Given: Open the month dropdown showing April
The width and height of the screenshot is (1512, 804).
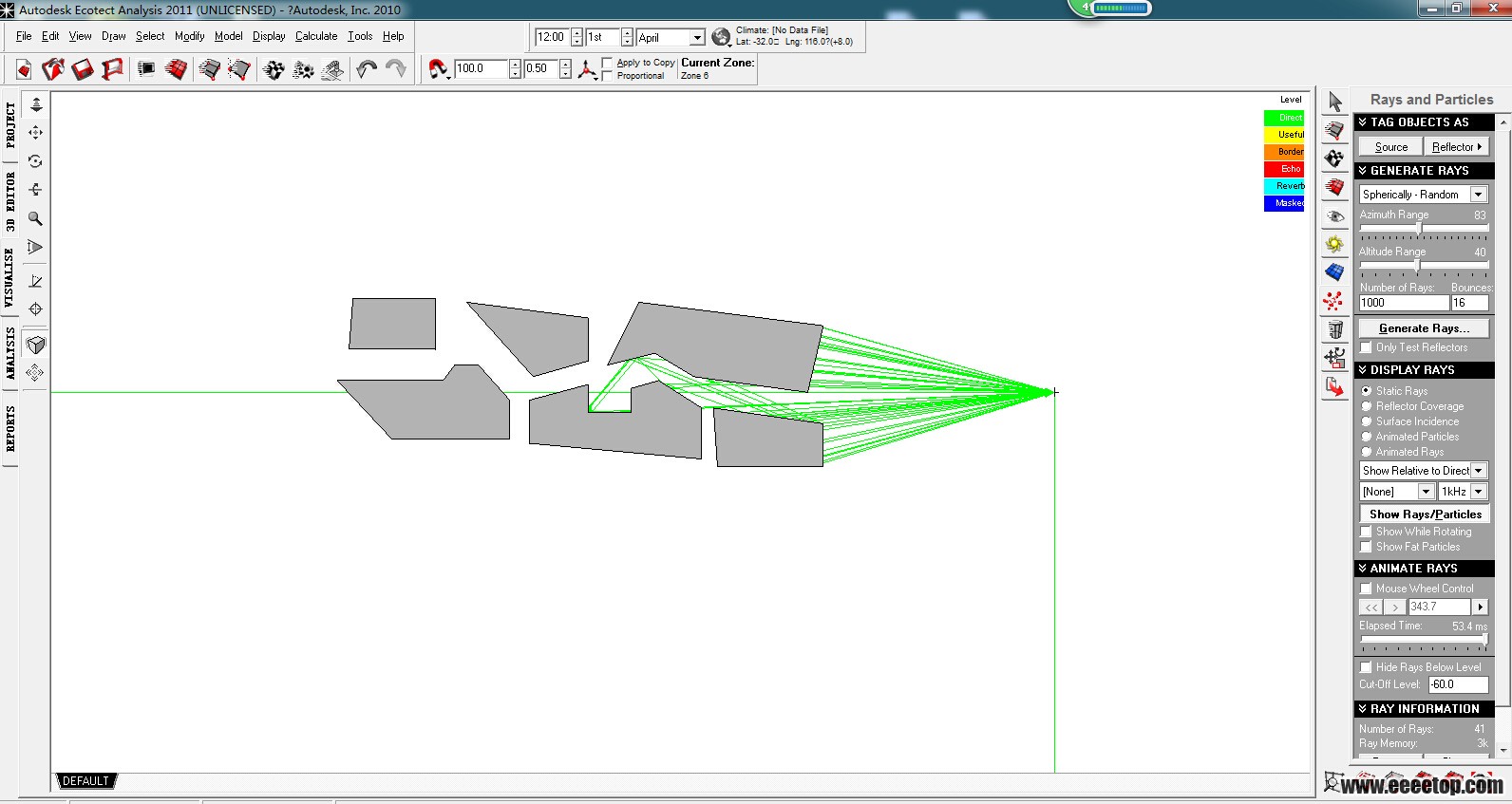Looking at the screenshot, I should [697, 37].
